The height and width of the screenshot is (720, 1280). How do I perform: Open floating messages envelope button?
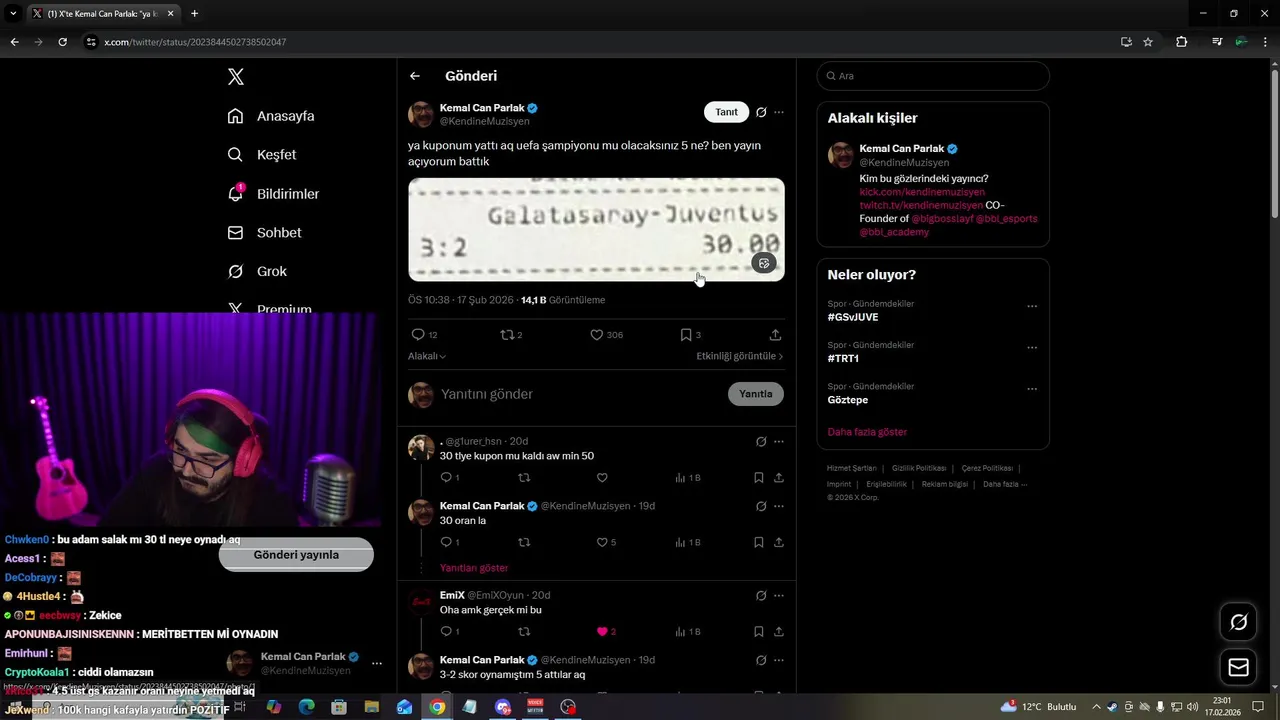tap(1239, 668)
